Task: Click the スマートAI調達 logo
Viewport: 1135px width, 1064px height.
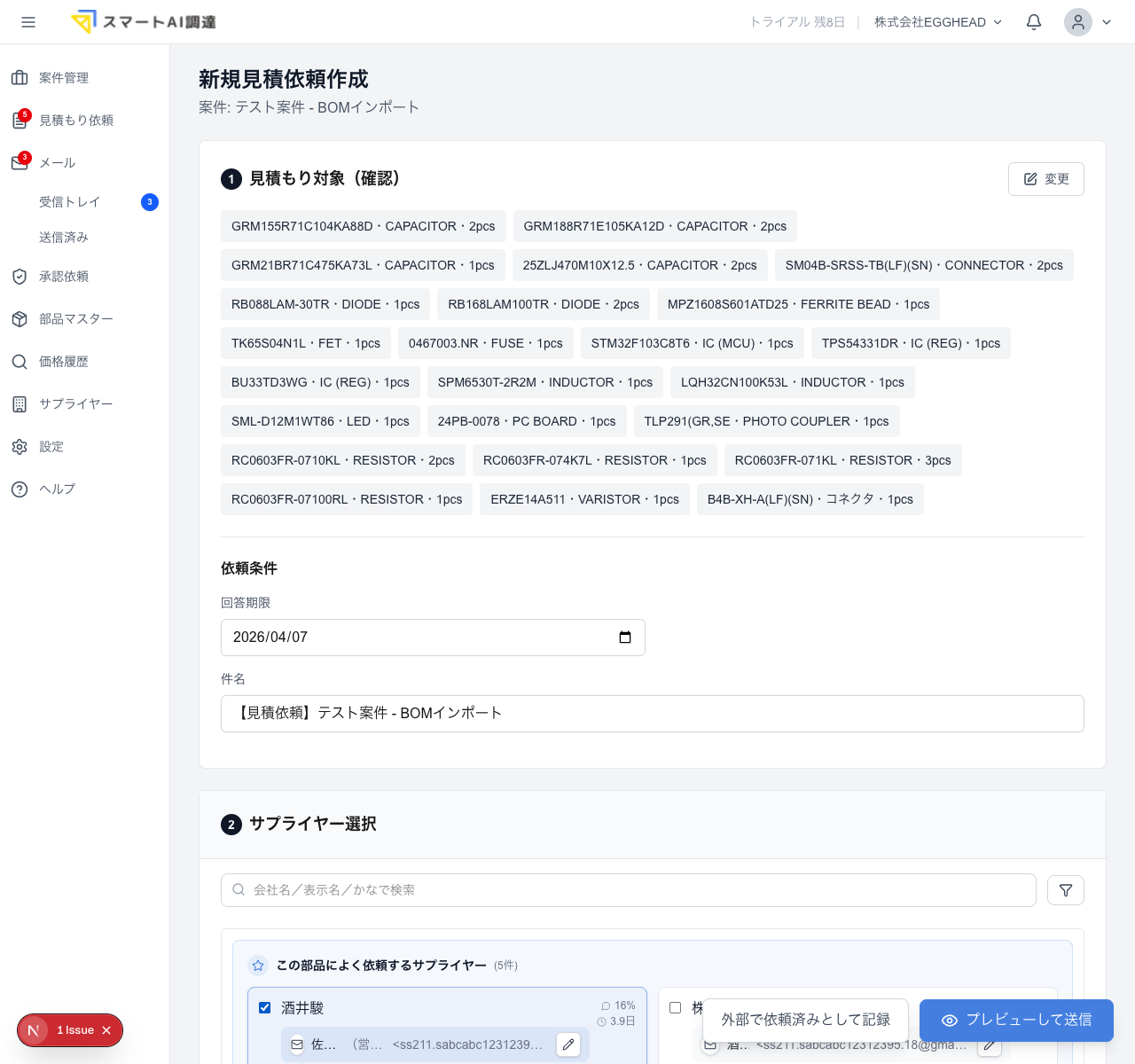Action: [x=144, y=22]
